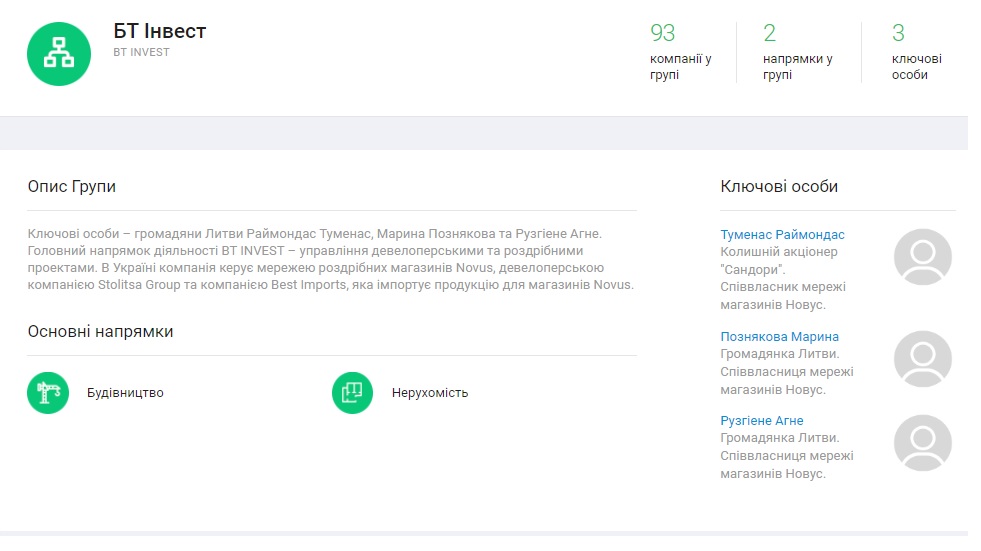Click the Будівництво direction label
The width and height of the screenshot is (981, 551).
[x=125, y=393]
